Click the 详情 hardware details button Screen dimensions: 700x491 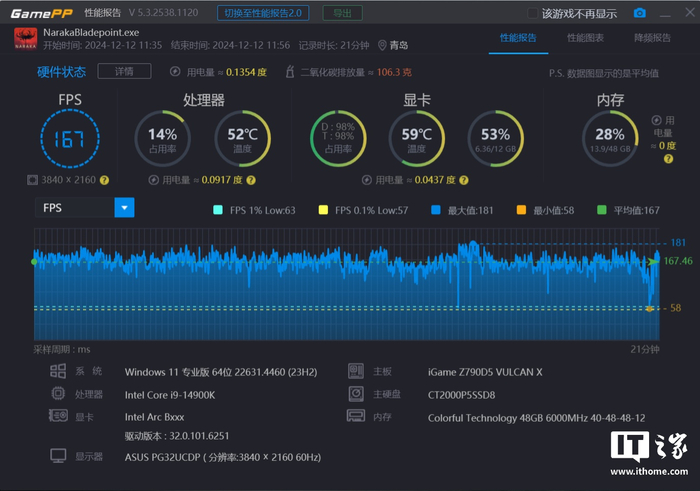pos(124,71)
